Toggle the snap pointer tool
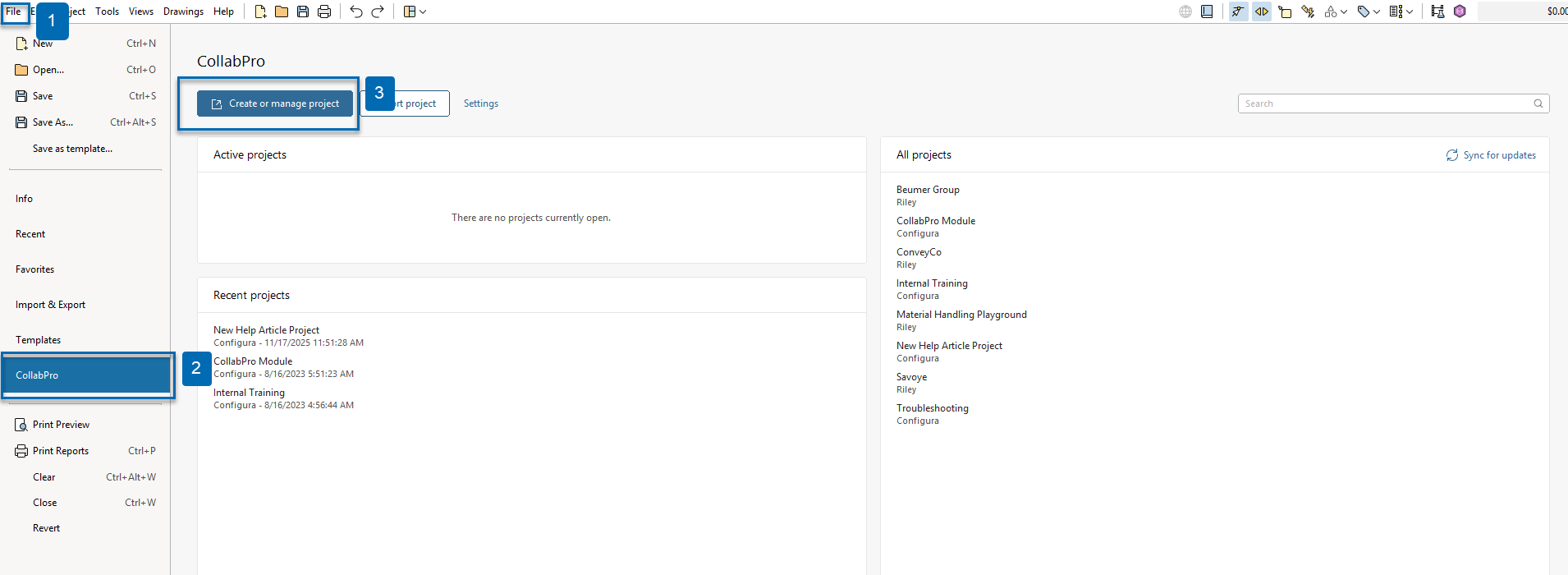The image size is (1568, 575). (x=1238, y=11)
